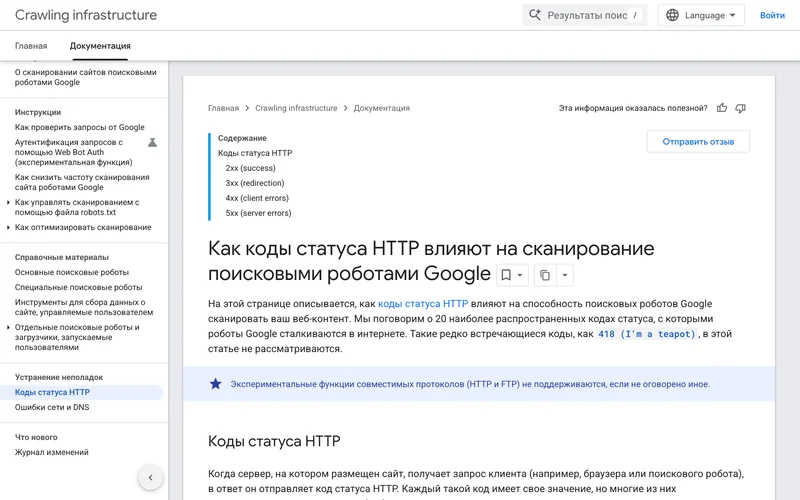Jump to '2xx (success)' in contents
The height and width of the screenshot is (500, 800).
coord(251,168)
